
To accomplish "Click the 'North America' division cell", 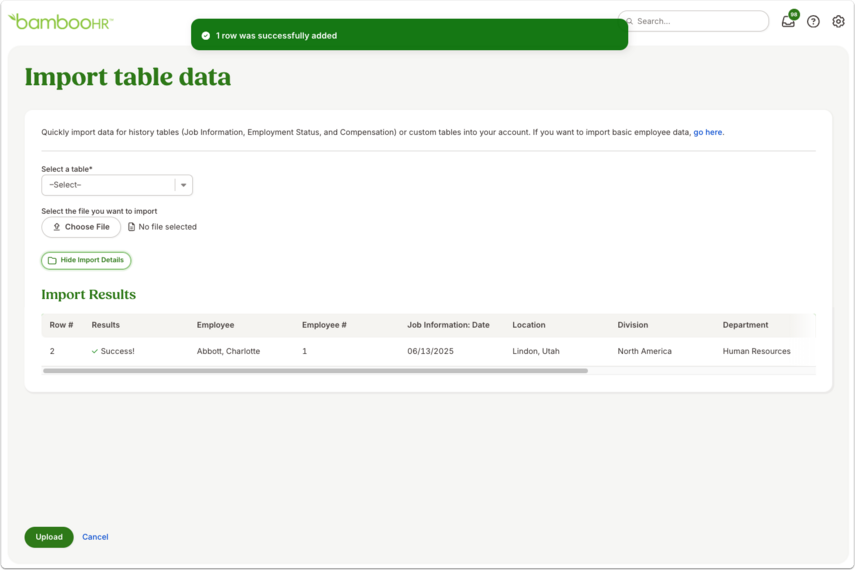I will [645, 351].
